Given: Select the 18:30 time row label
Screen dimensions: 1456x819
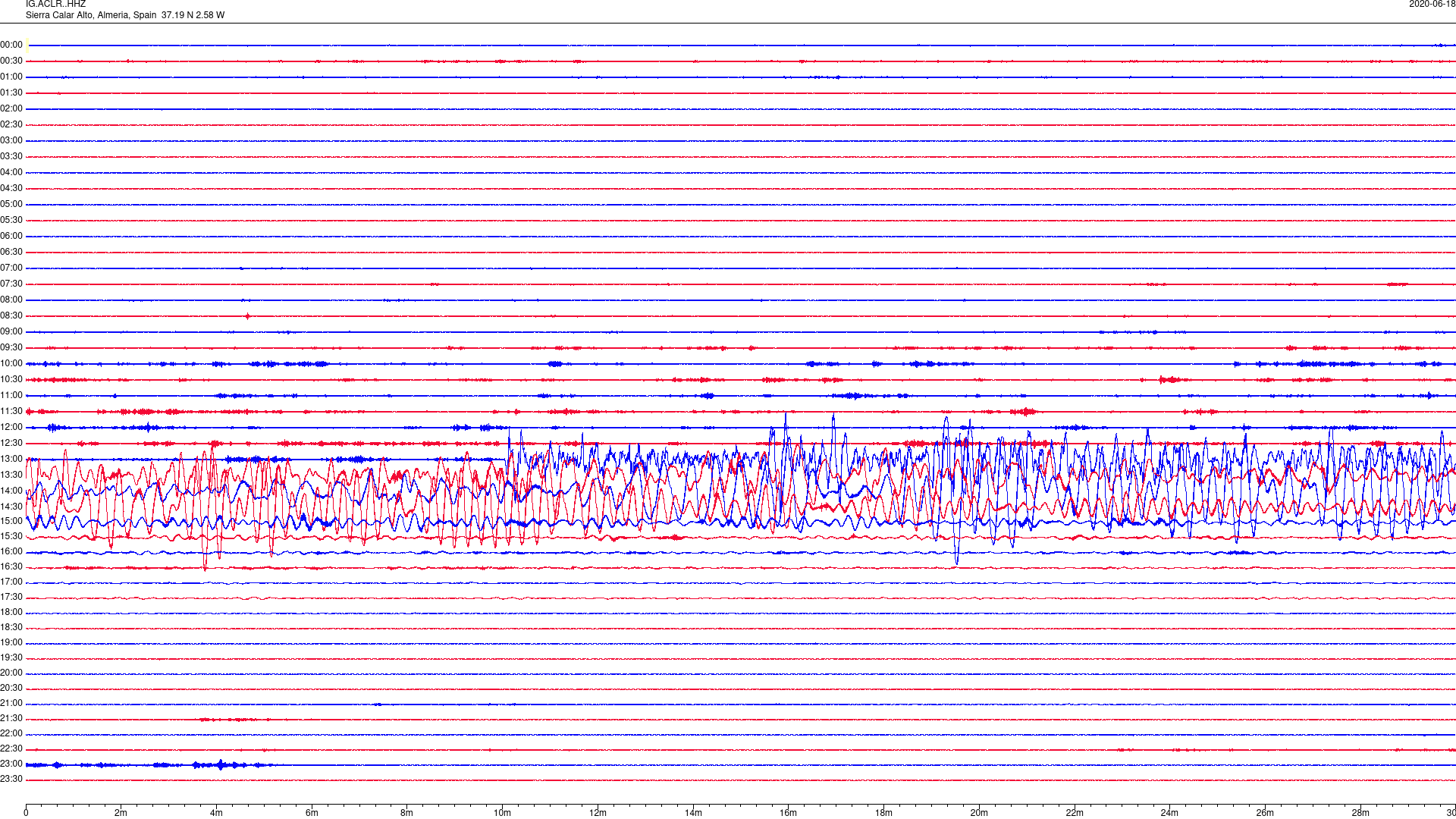Looking at the screenshot, I should [11, 627].
